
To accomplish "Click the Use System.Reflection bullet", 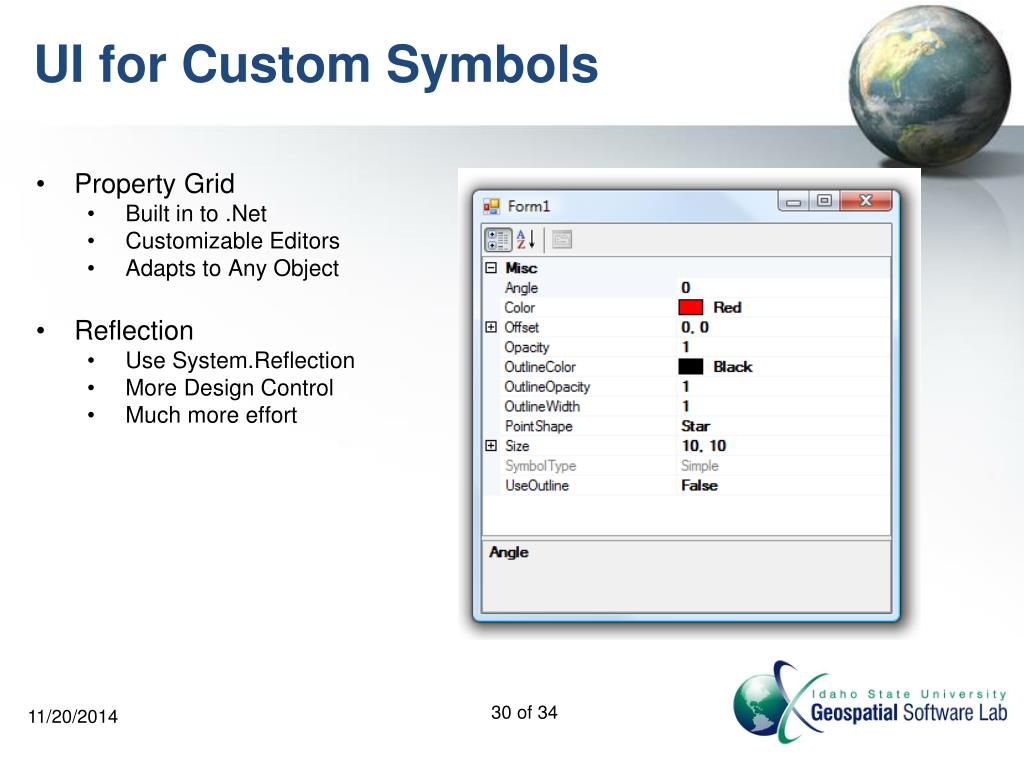I will click(240, 360).
